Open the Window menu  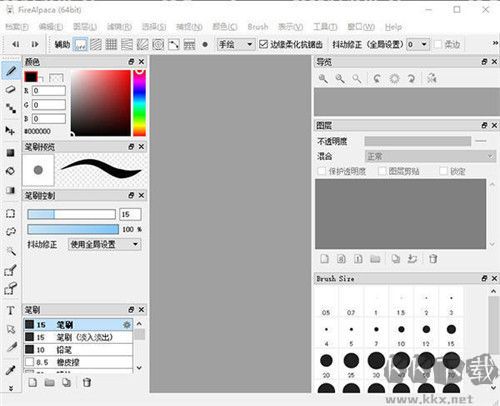(x=361, y=27)
